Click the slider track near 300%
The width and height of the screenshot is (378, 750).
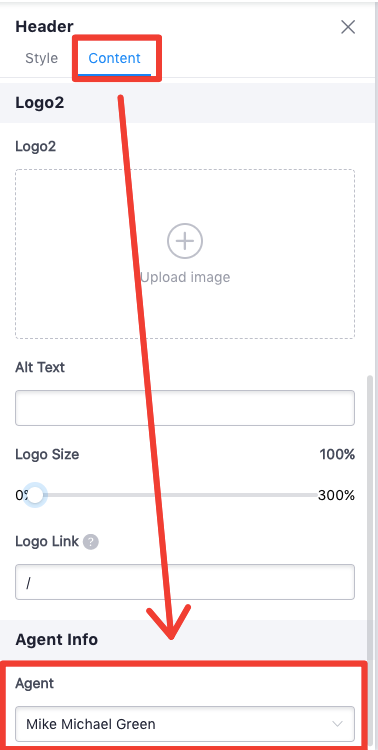coord(306,495)
